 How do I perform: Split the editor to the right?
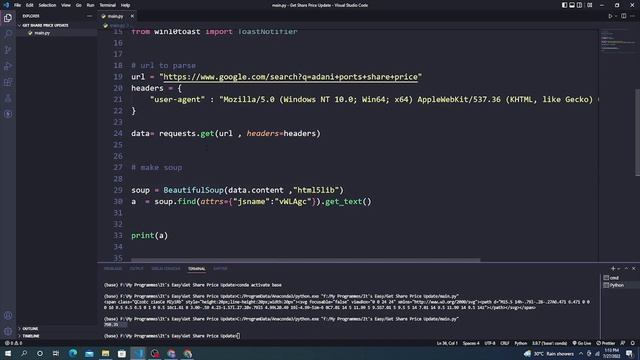pyautogui.click(x=624, y=16)
